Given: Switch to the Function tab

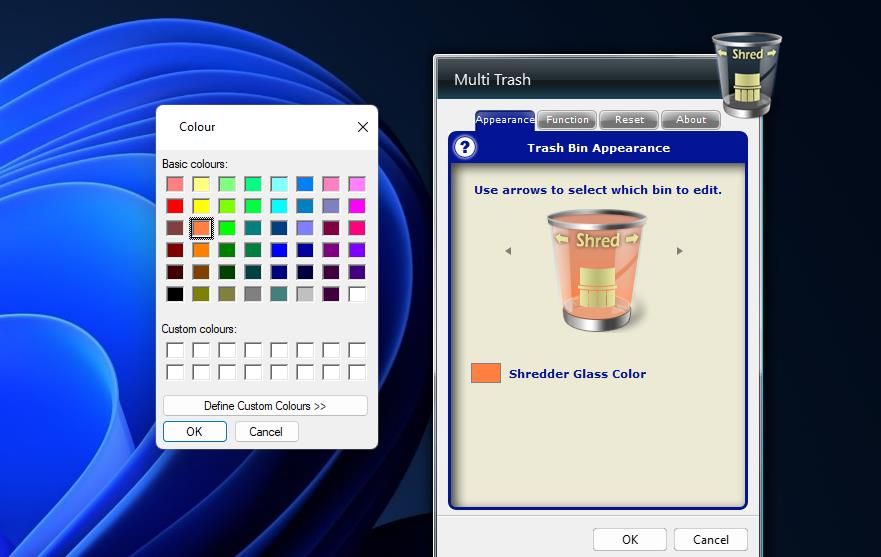Looking at the screenshot, I should (x=567, y=120).
